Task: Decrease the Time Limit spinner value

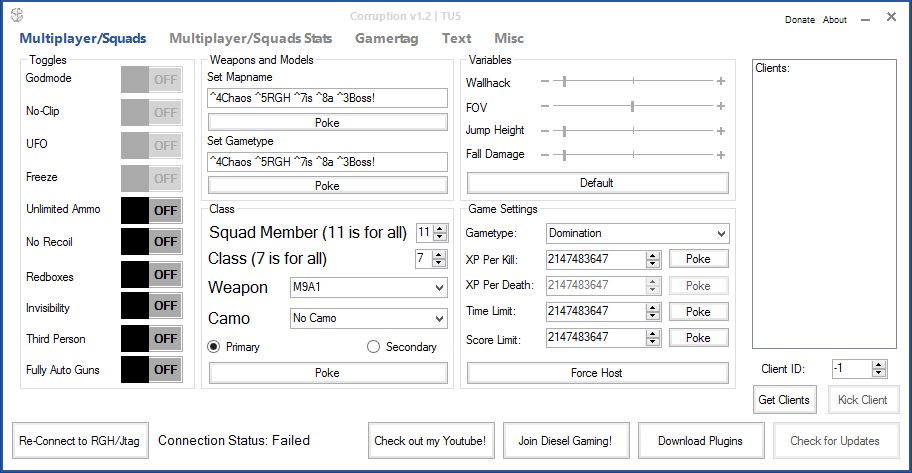Action: [x=653, y=316]
